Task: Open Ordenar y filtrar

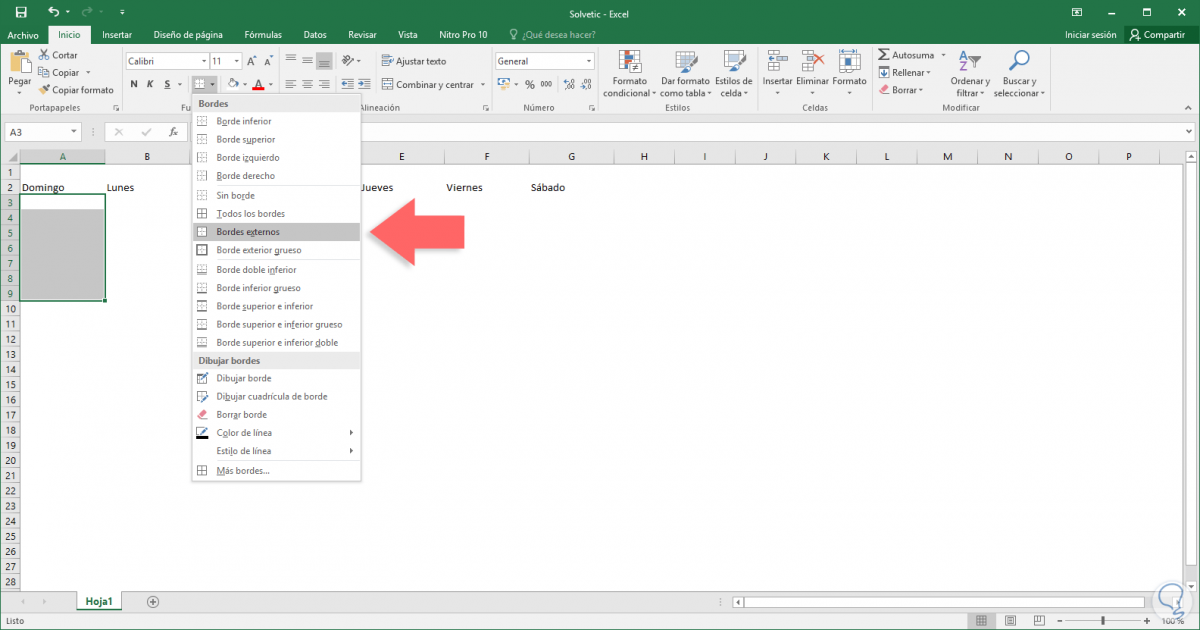Action: pyautogui.click(x=970, y=74)
